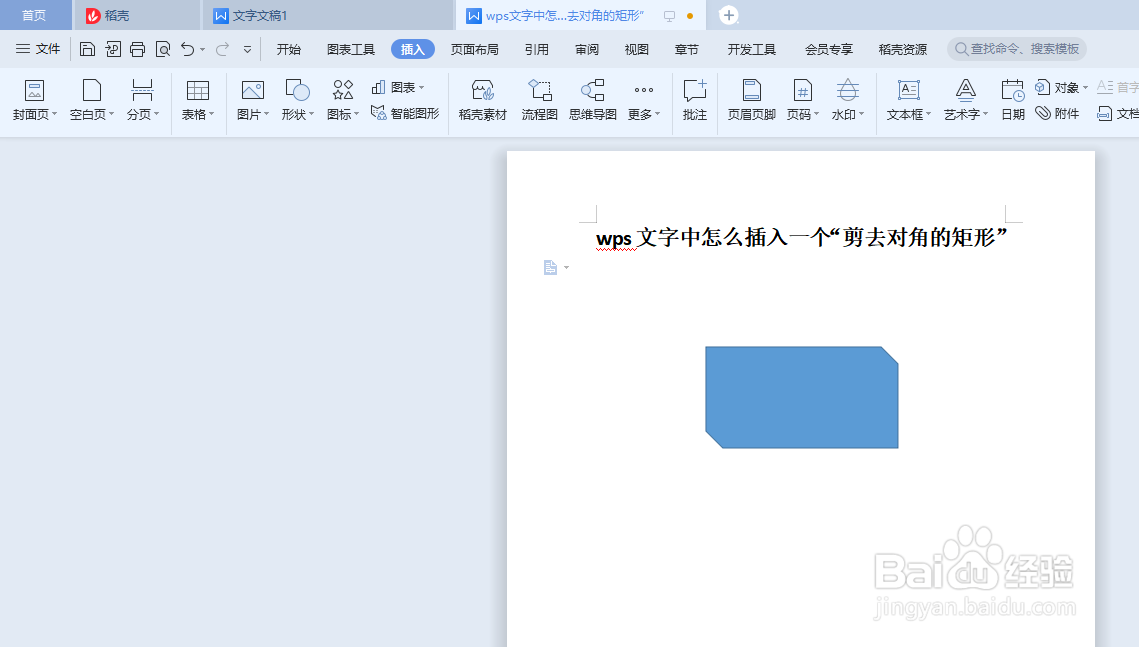Image resolution: width=1139 pixels, height=647 pixels.
Task: Open the 会员专享 tab
Action: (829, 49)
